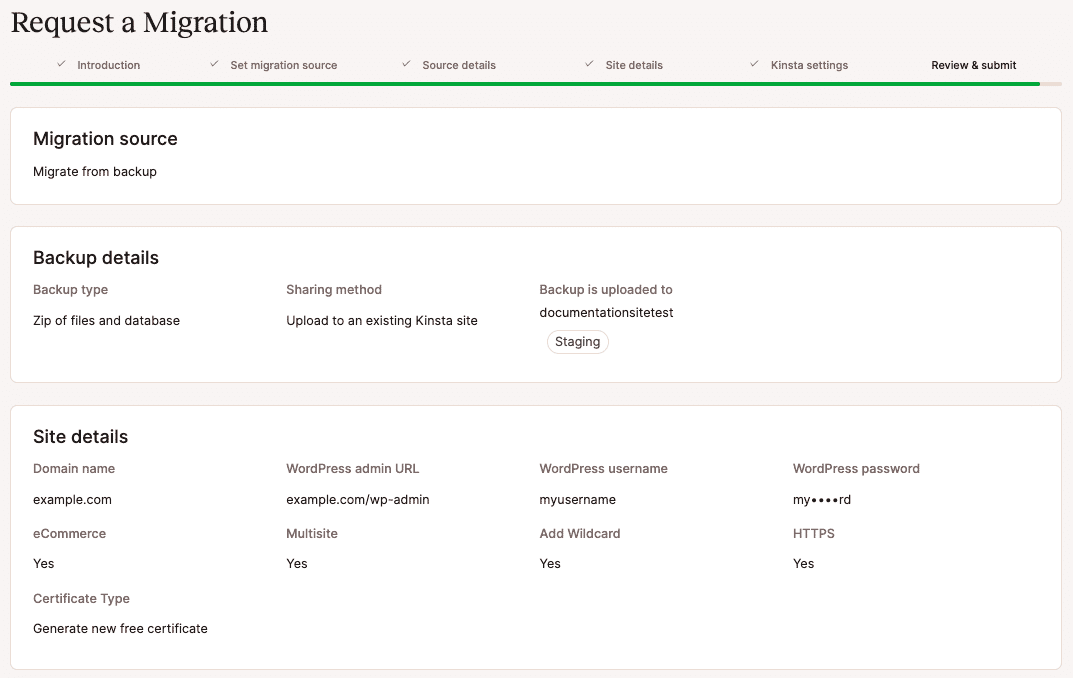This screenshot has width=1073, height=678.
Task: Click the green migration progress bar
Action: [x=525, y=84]
